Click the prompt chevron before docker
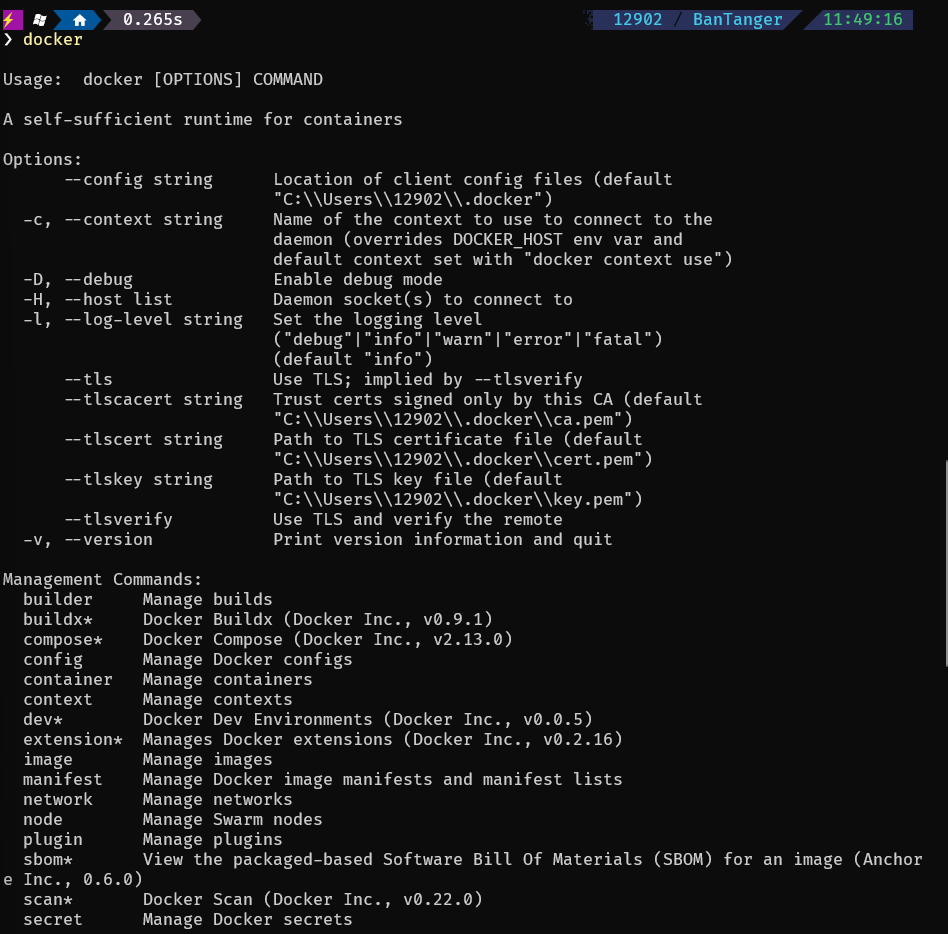 tap(8, 40)
